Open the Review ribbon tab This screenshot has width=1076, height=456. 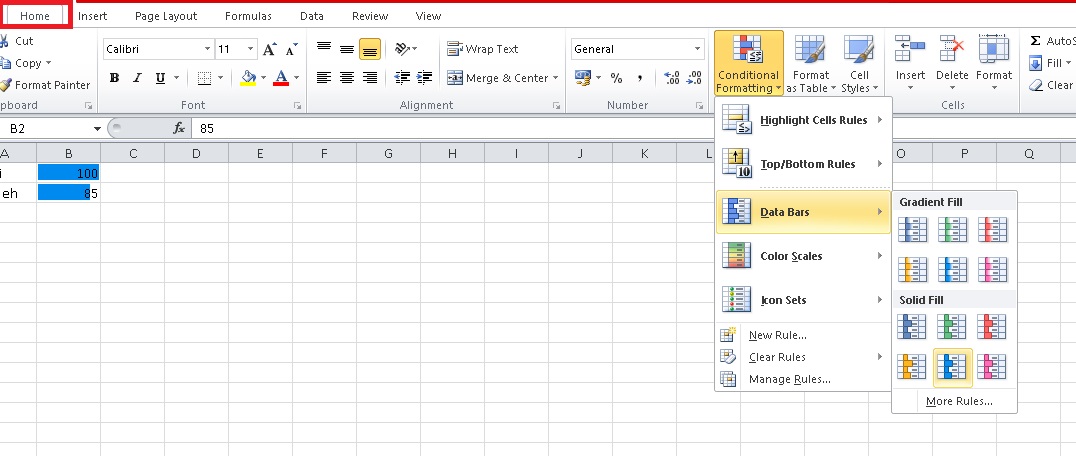pyautogui.click(x=370, y=16)
